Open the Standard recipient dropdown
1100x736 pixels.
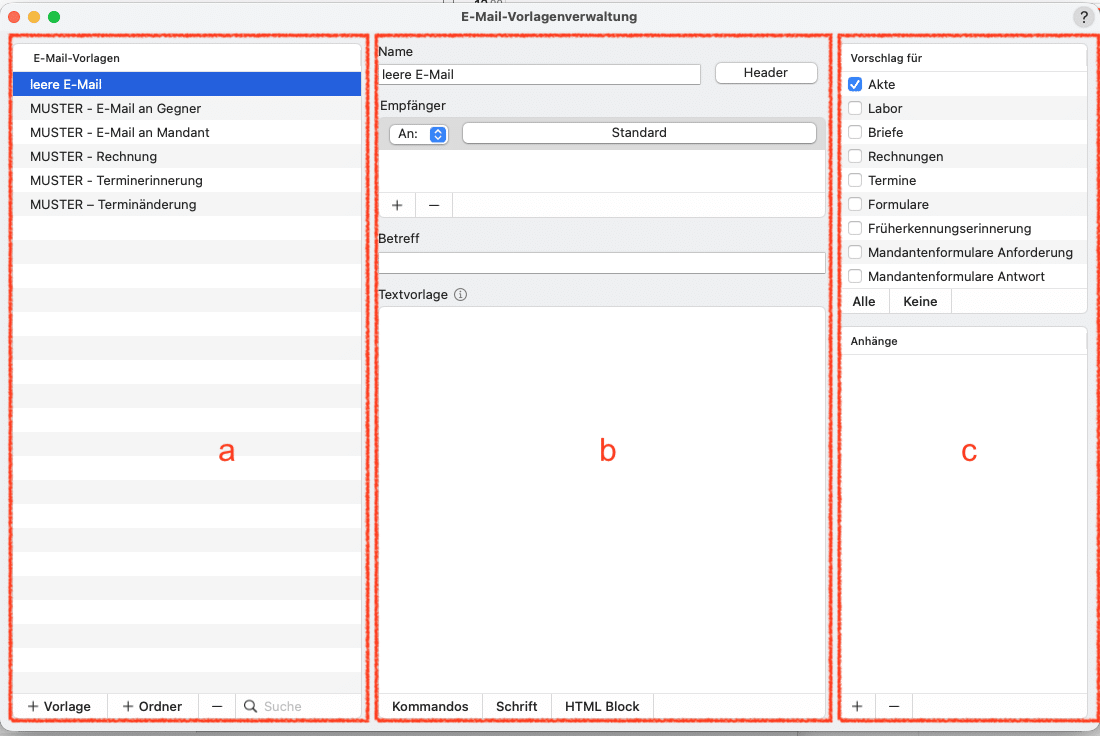639,133
